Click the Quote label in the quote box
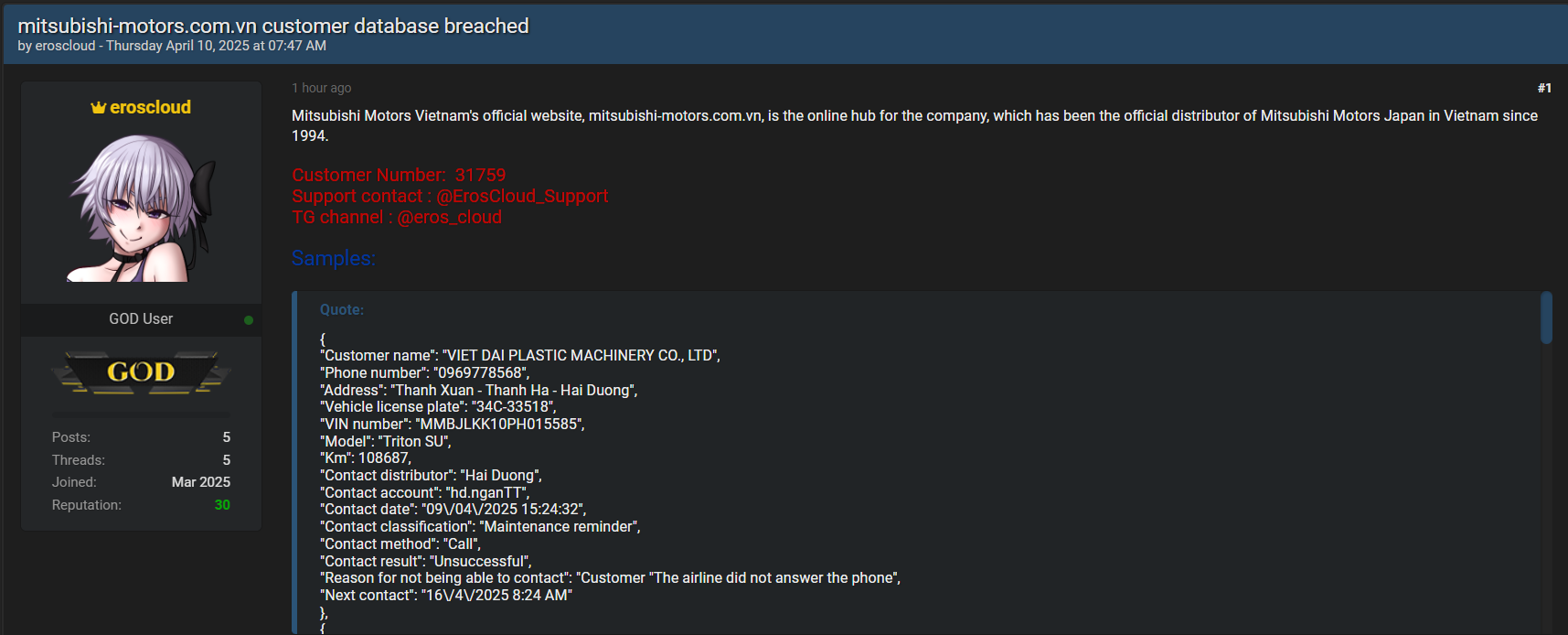This screenshot has width=1568, height=635. 342,310
